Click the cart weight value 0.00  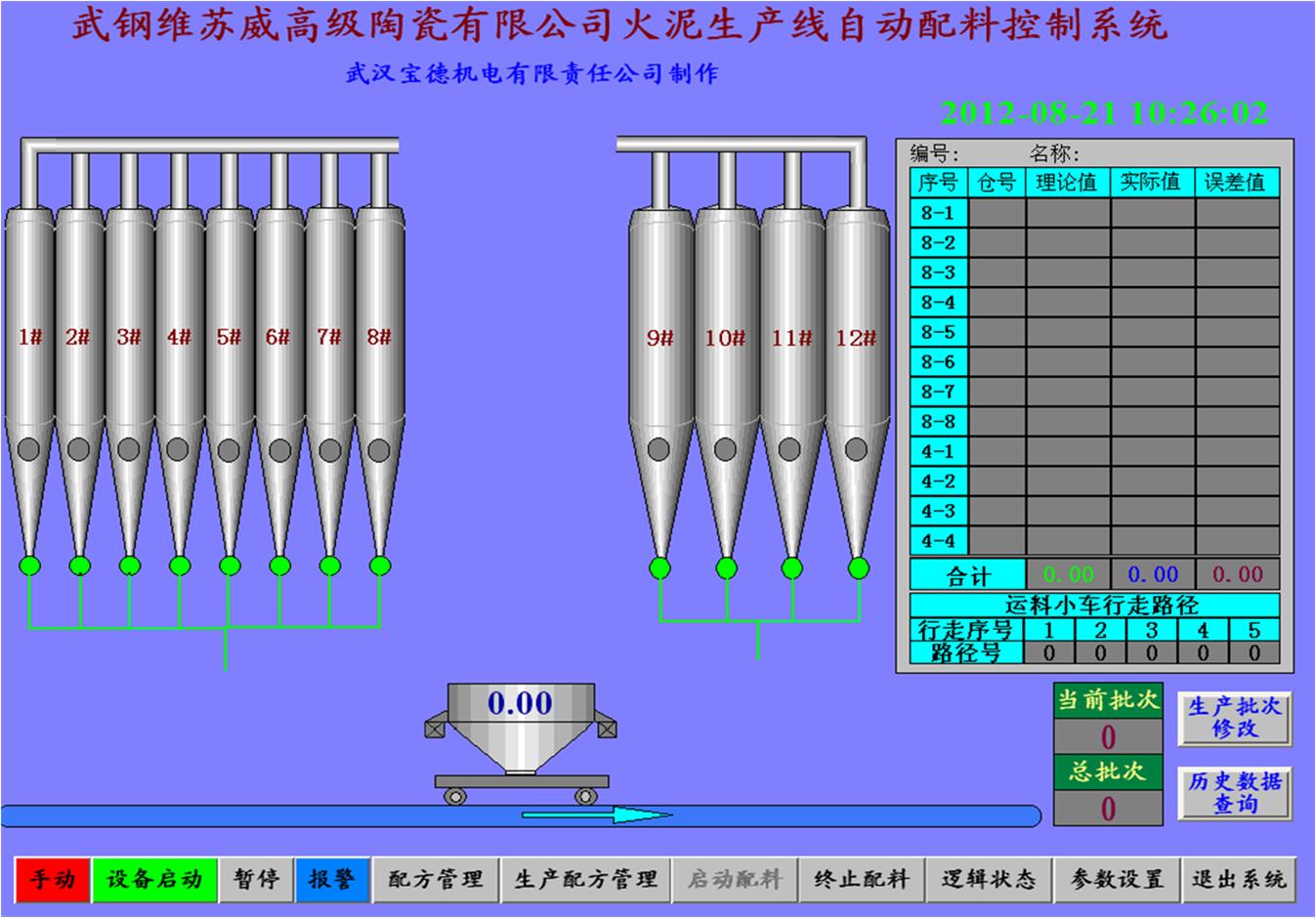pyautogui.click(x=520, y=702)
